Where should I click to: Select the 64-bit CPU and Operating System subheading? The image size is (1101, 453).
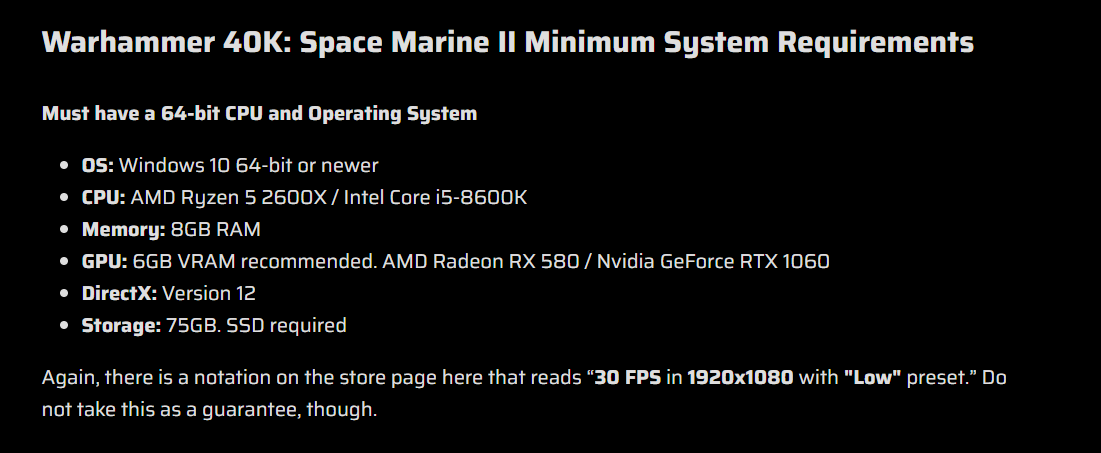pos(259,114)
